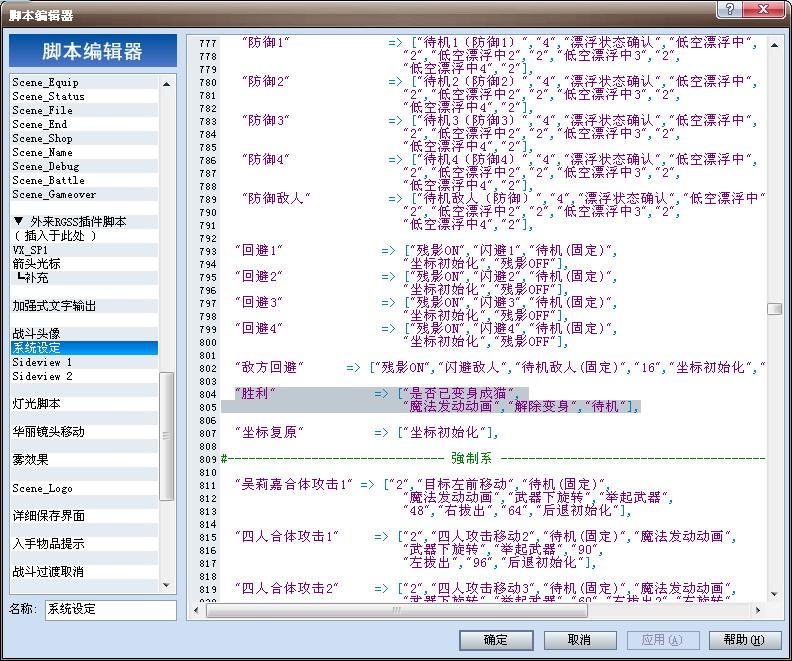Select Scene_Shop script entry
Image resolution: width=792 pixels, height=661 pixels.
[x=84, y=138]
